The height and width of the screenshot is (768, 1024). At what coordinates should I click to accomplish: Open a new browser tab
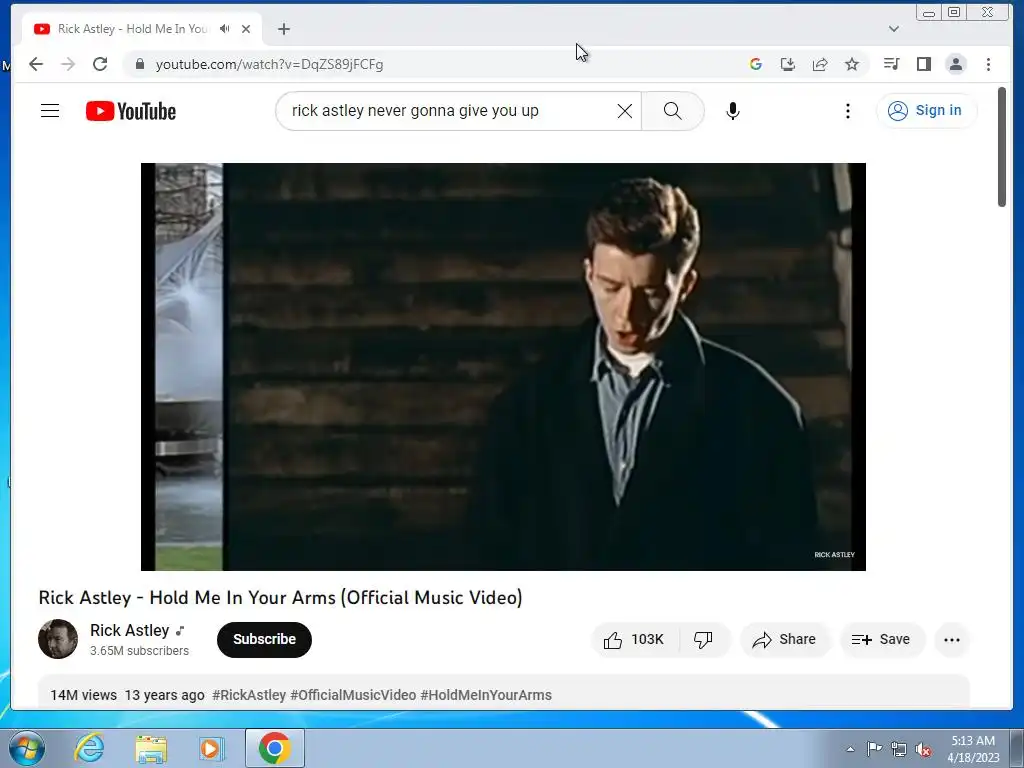(283, 29)
